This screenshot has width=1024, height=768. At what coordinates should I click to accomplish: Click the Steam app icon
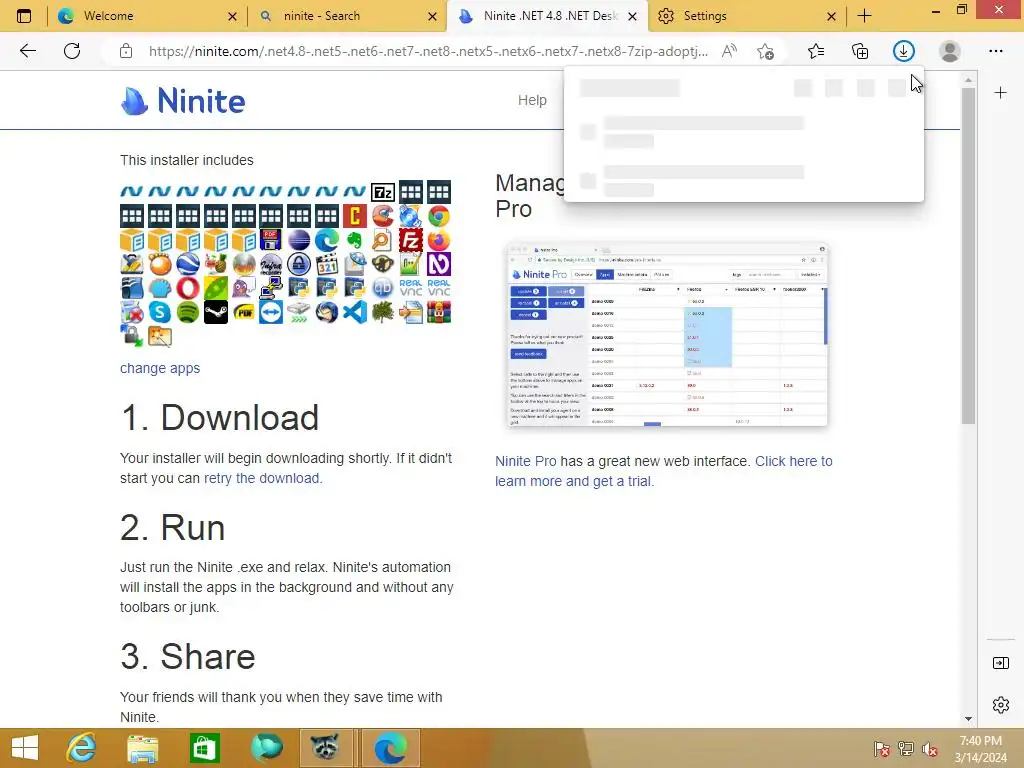pos(216,312)
